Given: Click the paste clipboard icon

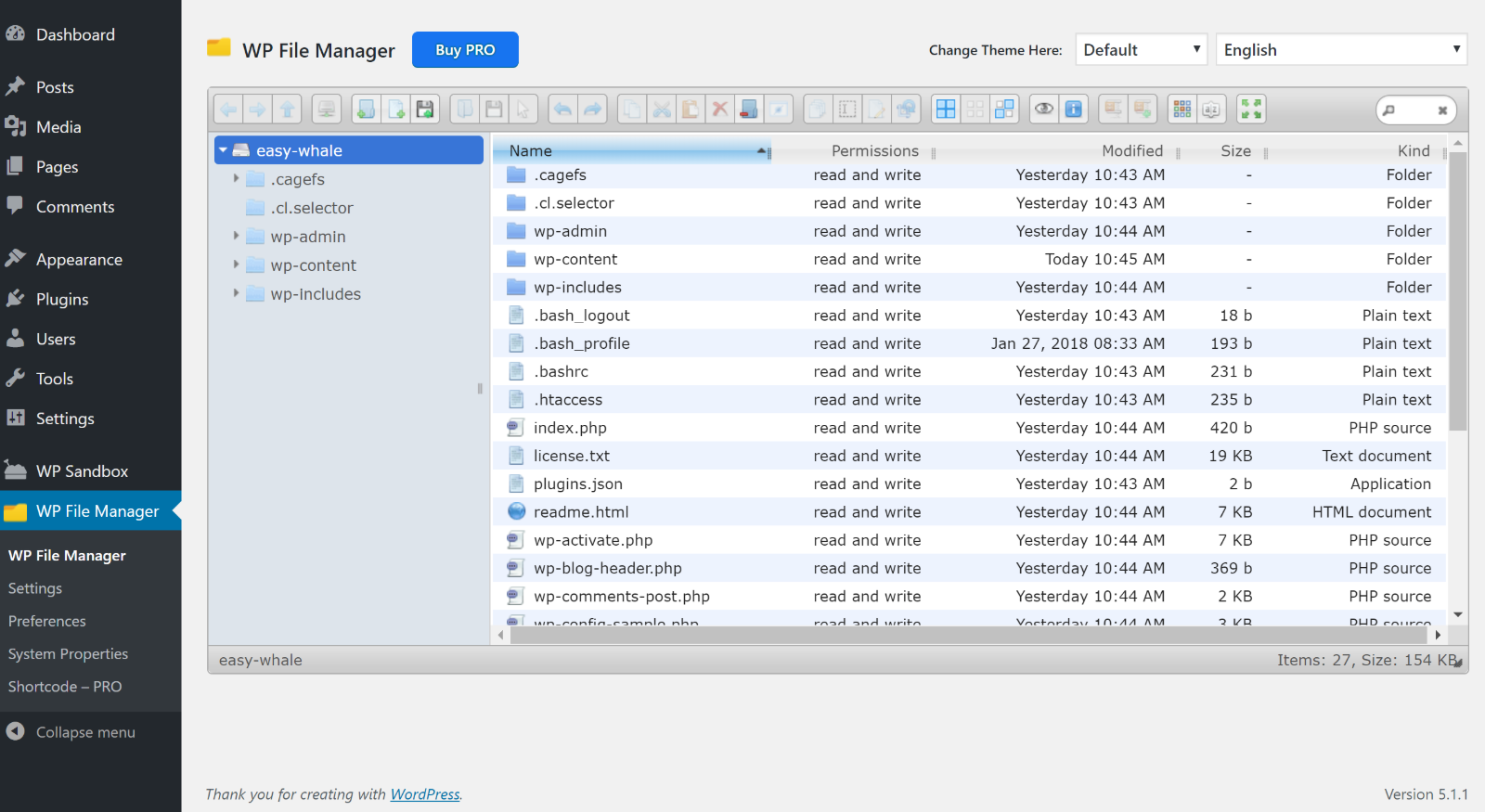Looking at the screenshot, I should click(x=691, y=110).
